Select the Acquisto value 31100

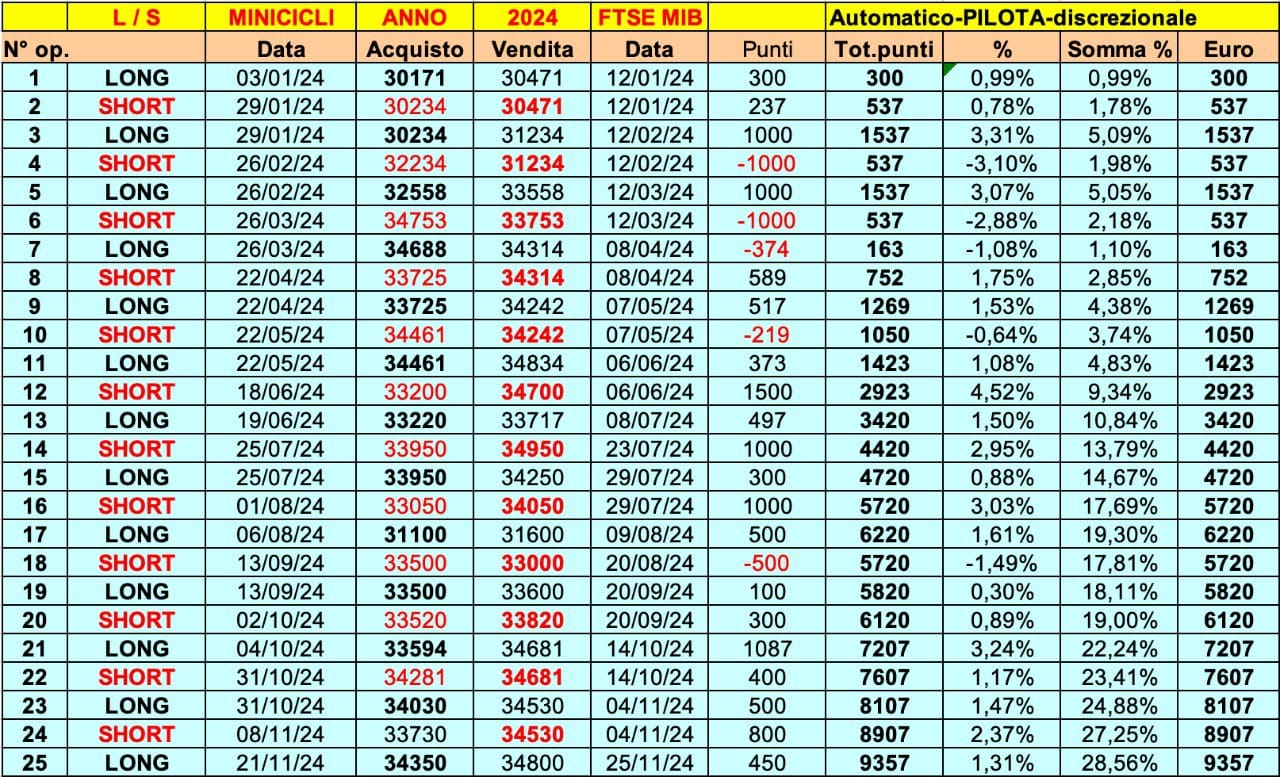(415, 534)
